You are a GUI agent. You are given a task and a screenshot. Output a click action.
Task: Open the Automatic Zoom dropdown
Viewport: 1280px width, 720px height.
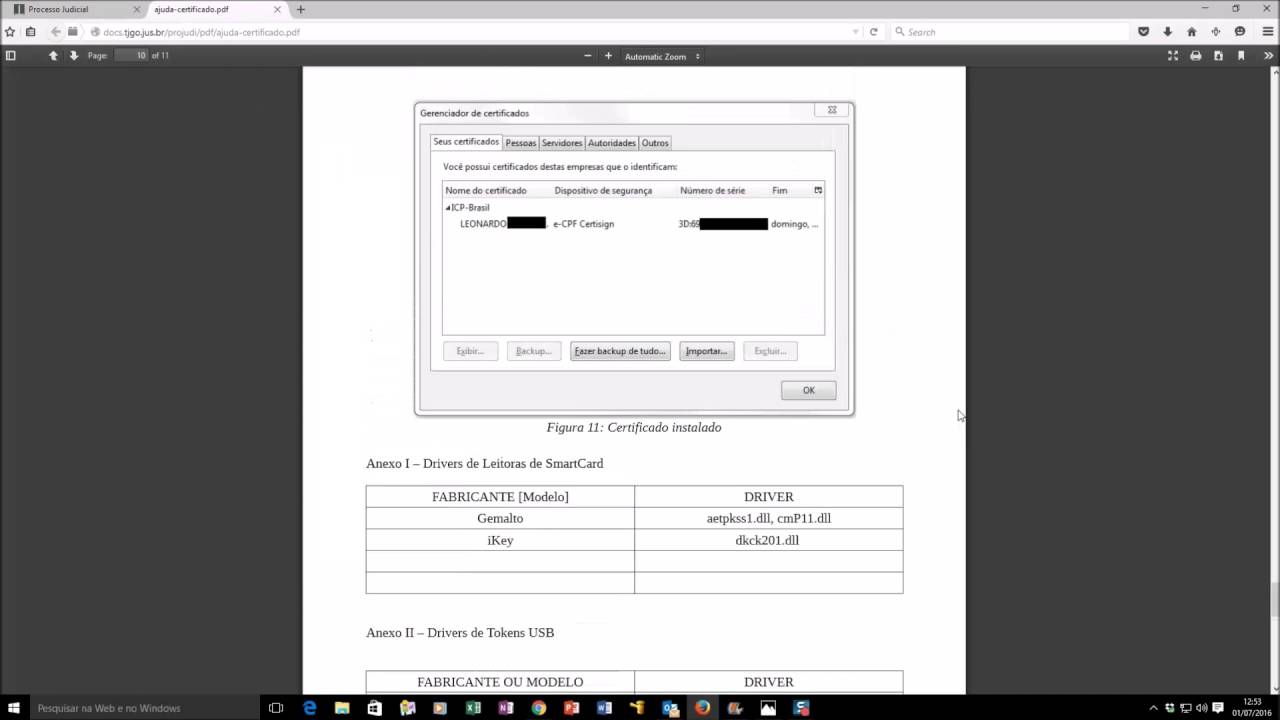(662, 57)
